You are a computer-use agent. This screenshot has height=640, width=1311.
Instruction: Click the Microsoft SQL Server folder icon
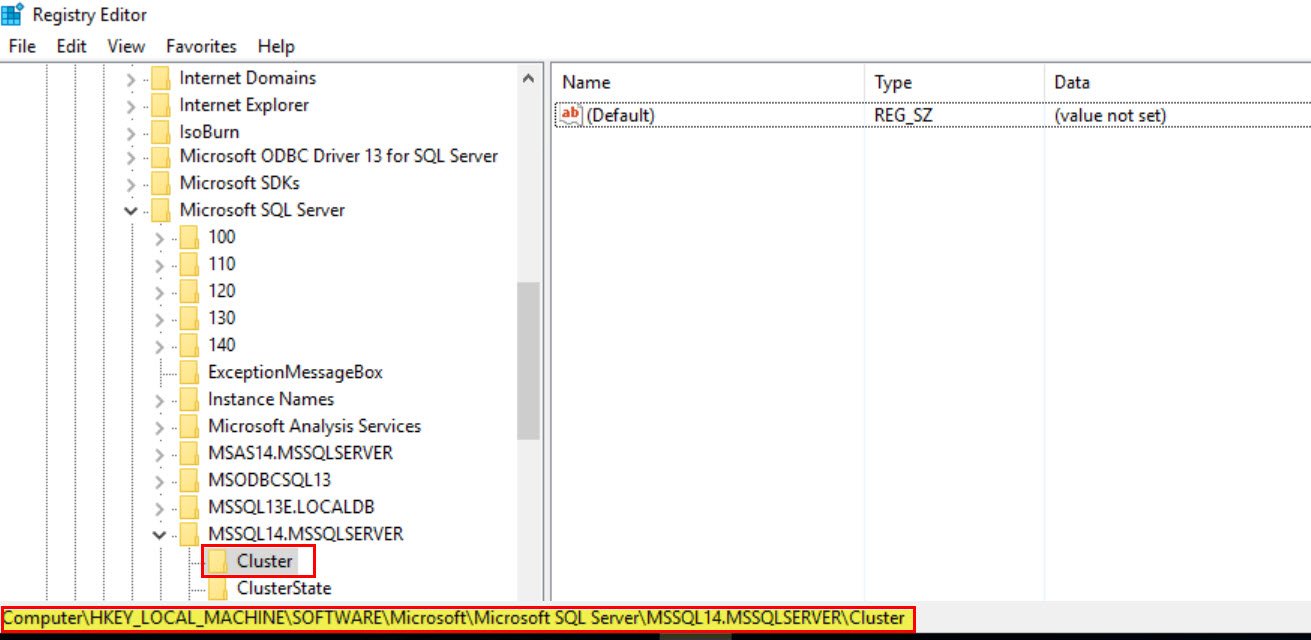point(161,210)
